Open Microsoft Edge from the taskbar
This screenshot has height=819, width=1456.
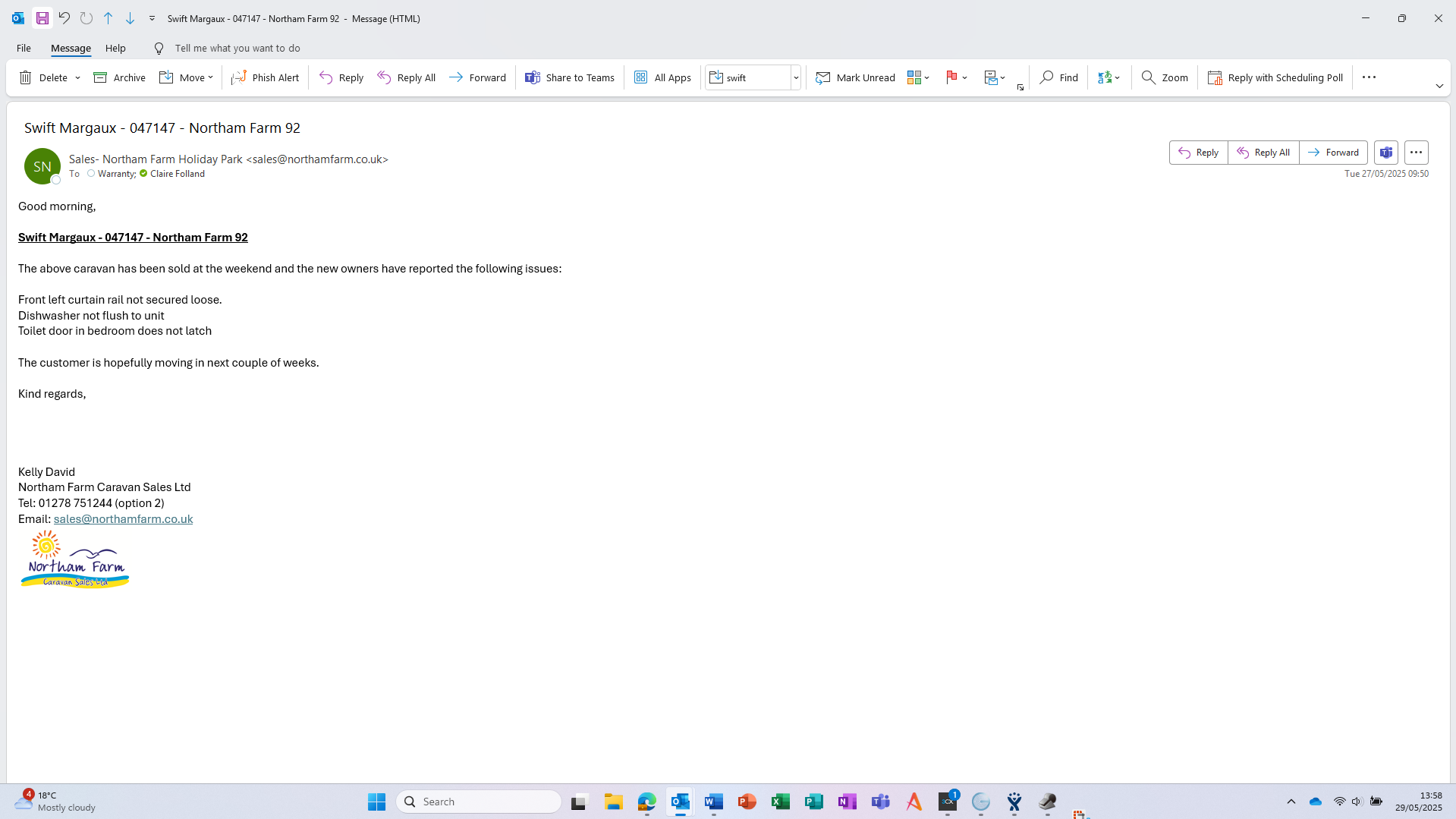646,802
